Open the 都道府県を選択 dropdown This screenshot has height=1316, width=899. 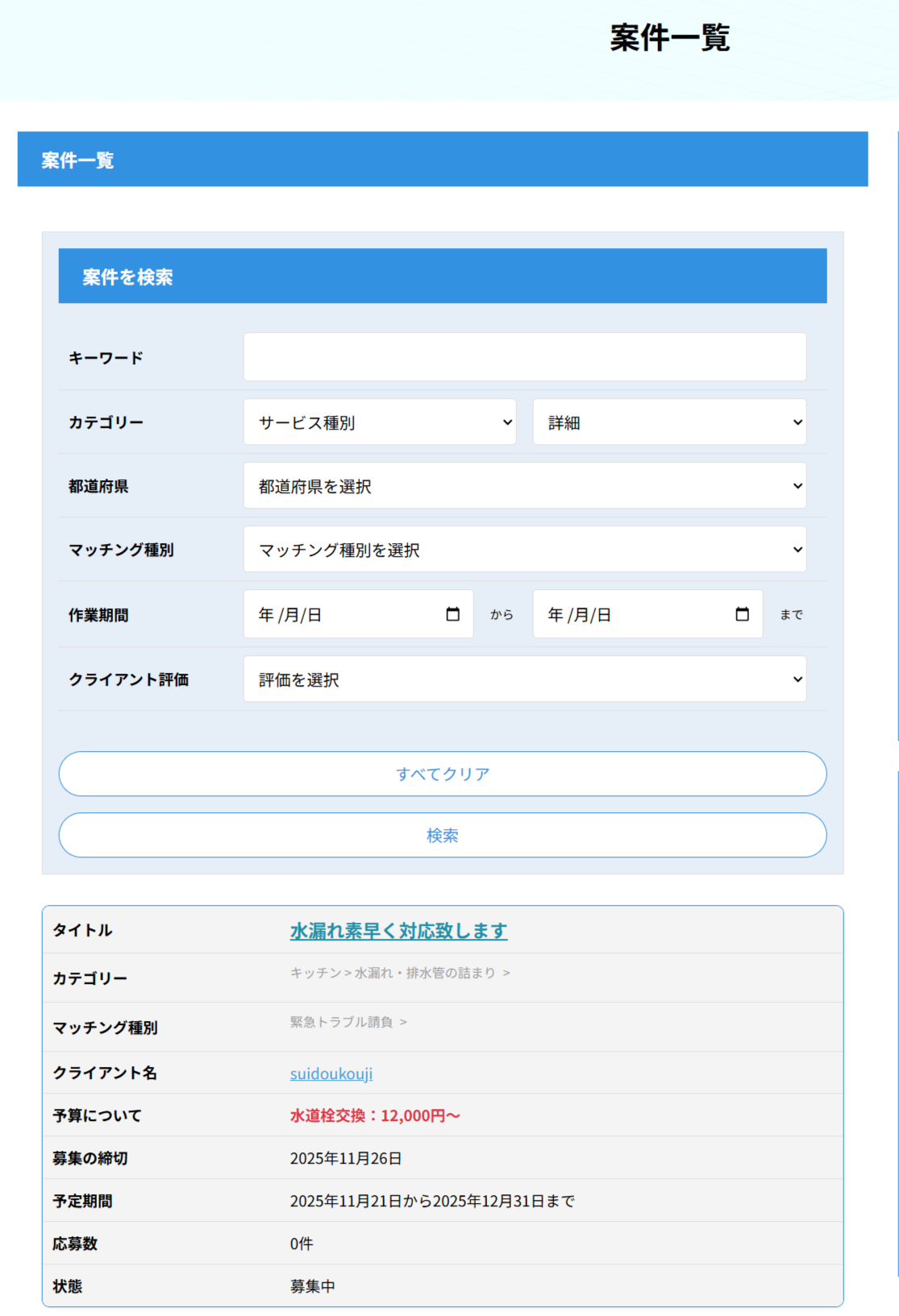click(x=524, y=486)
